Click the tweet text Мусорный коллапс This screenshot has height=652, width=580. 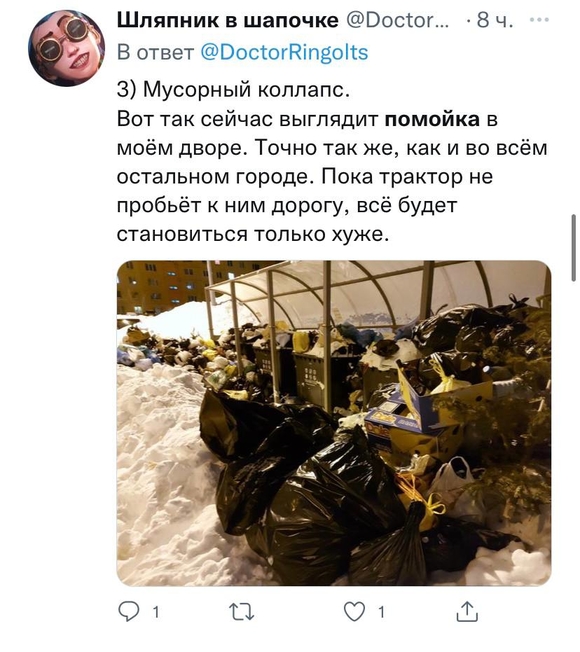coord(246,90)
